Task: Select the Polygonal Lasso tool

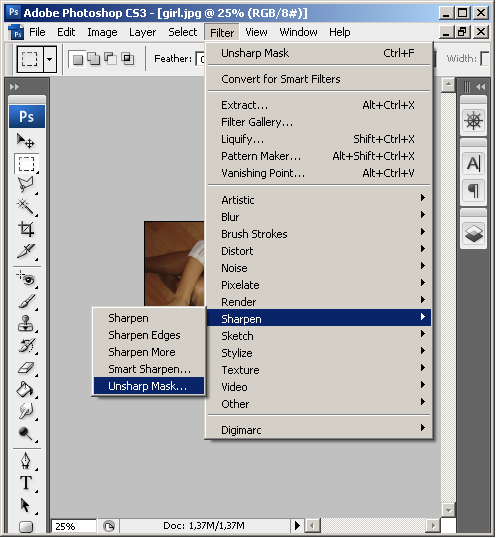Action: [26, 184]
